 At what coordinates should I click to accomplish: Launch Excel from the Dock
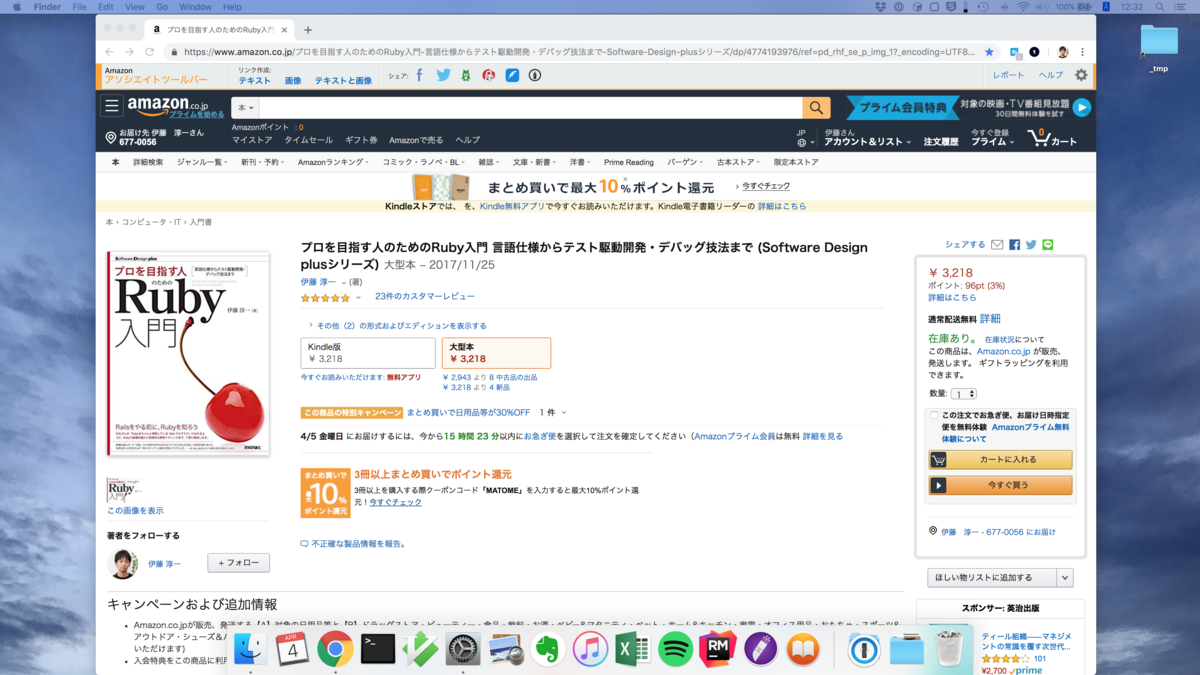tap(633, 650)
